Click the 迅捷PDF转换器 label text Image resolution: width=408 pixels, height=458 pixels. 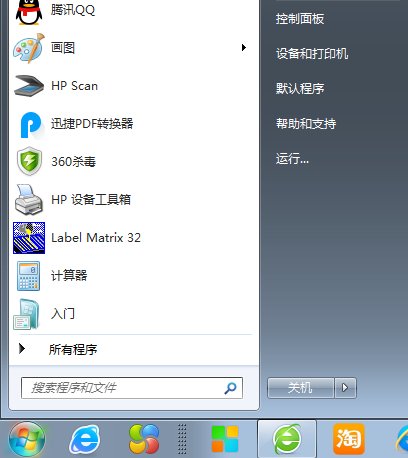92,124
